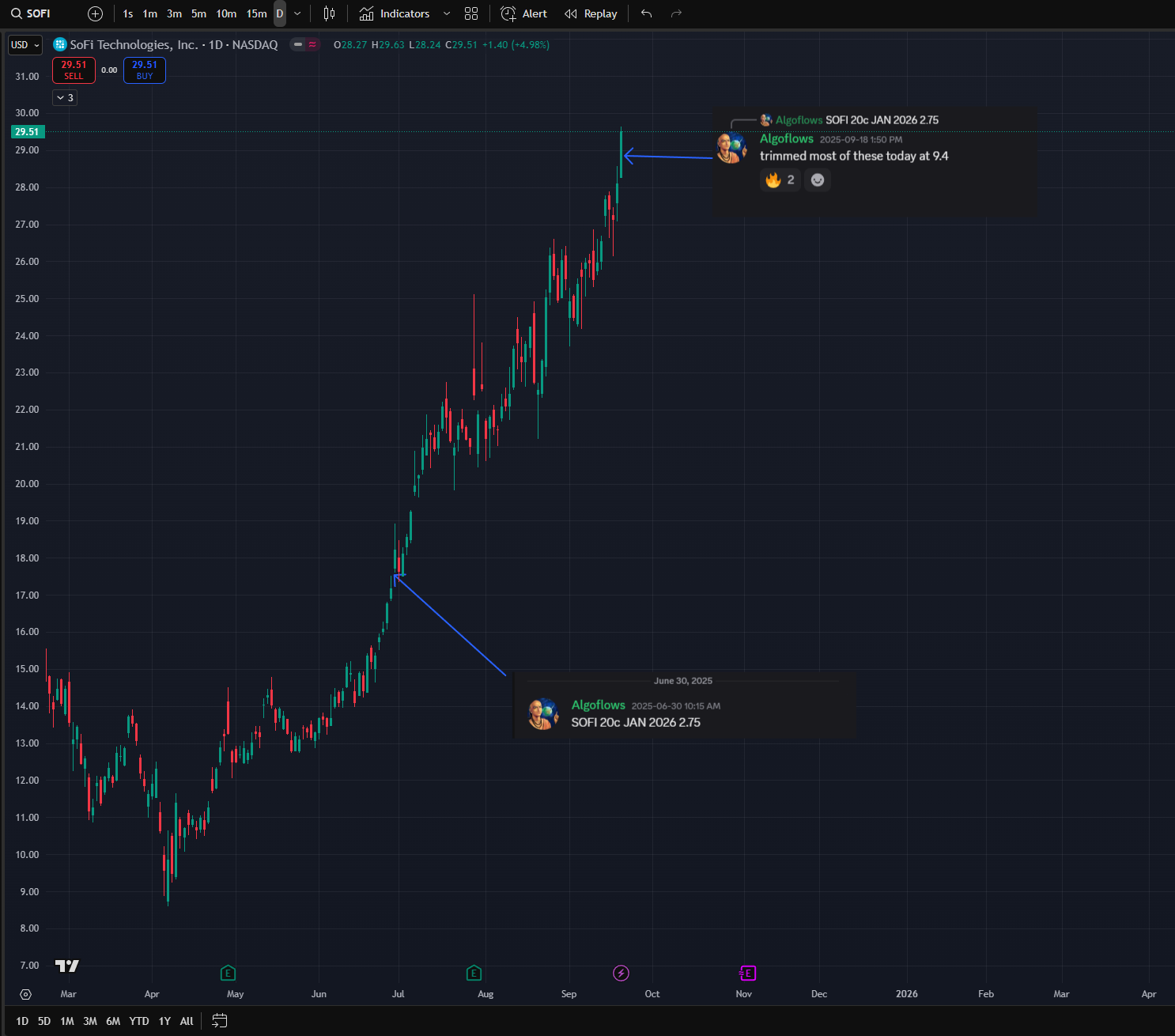
Task: Add symbol with the plus-circle icon
Action: [95, 13]
